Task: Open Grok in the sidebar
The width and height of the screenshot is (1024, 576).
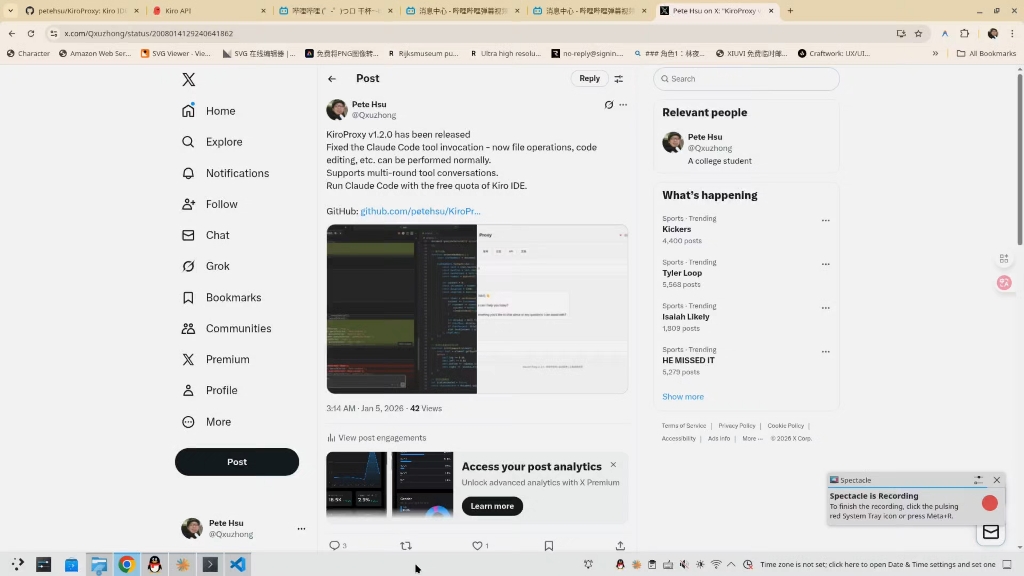Action: (x=205, y=266)
